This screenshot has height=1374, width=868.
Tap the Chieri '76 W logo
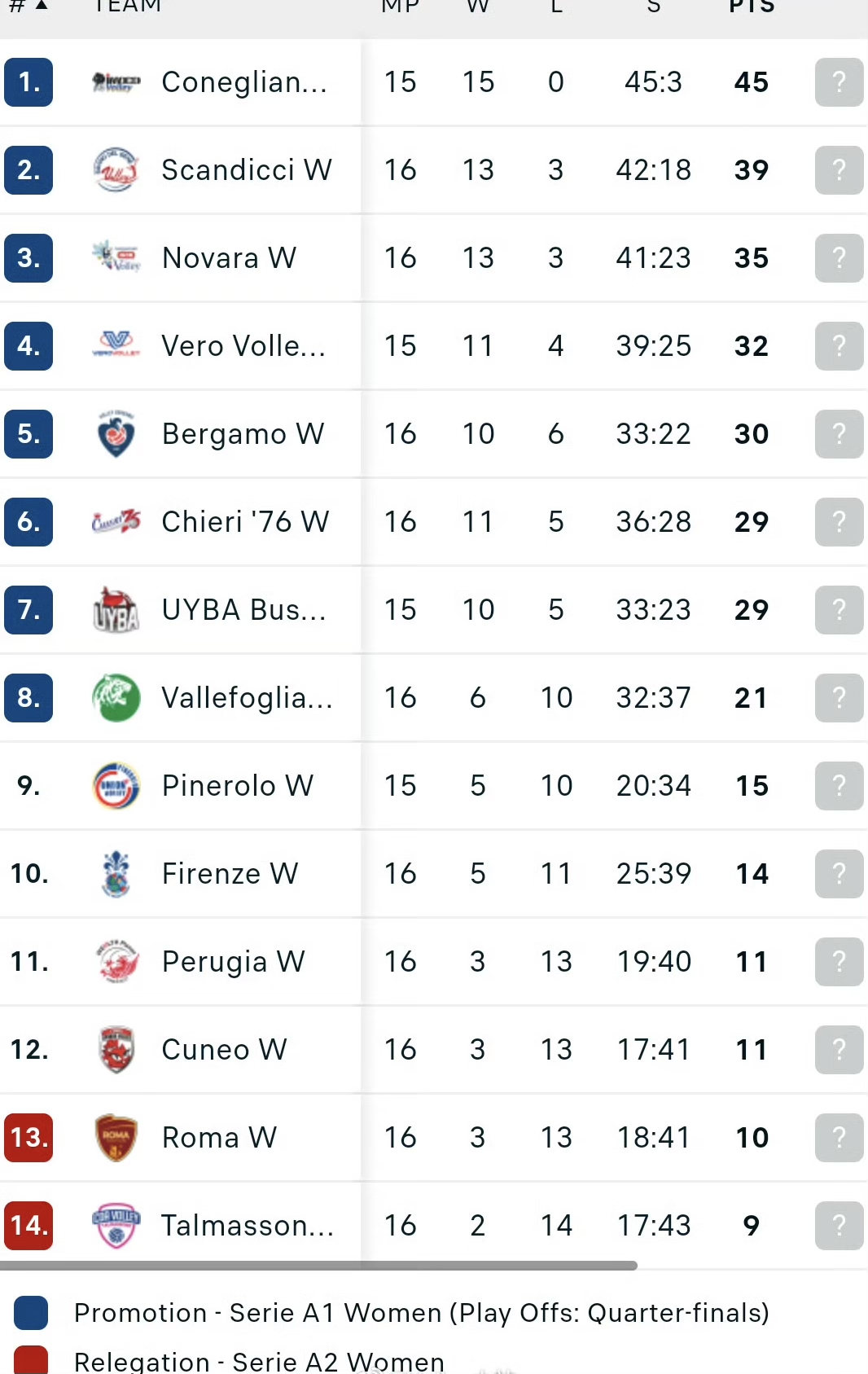[x=116, y=521]
